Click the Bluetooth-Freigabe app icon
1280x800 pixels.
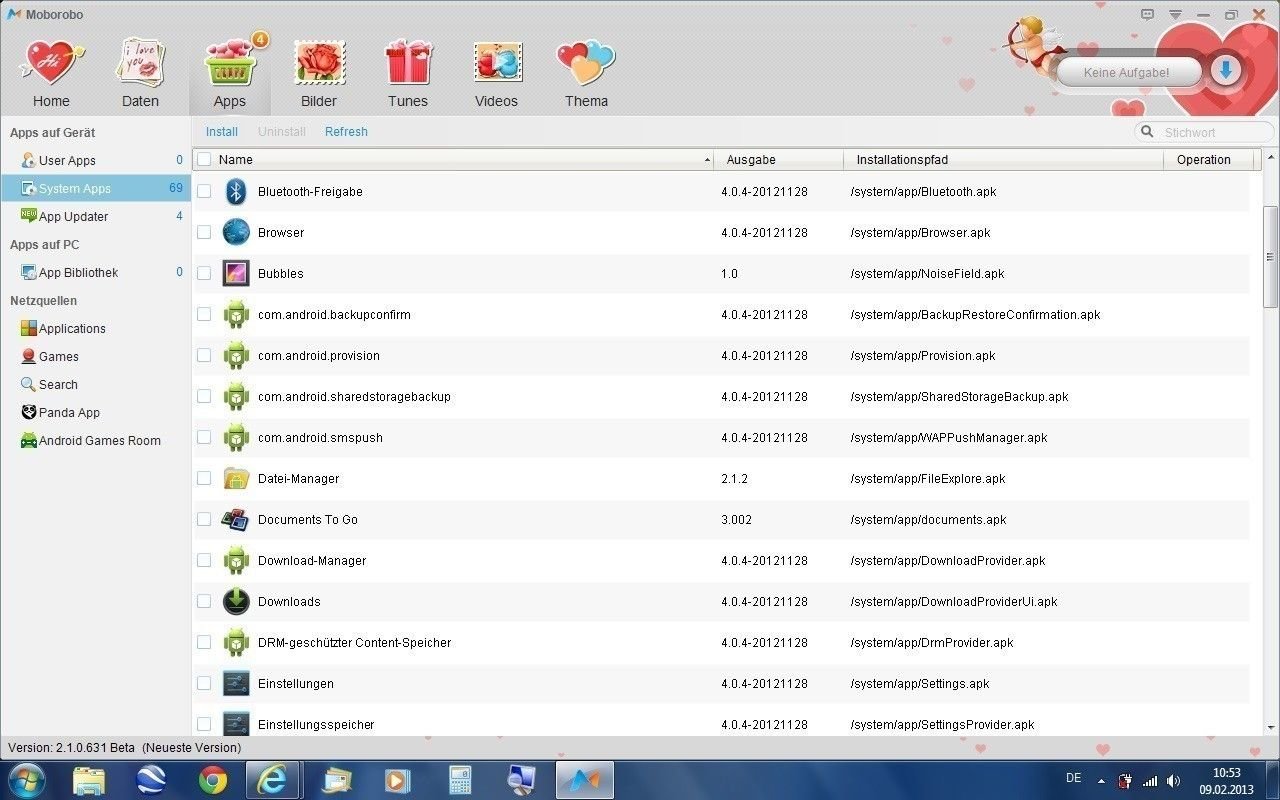[x=236, y=192]
